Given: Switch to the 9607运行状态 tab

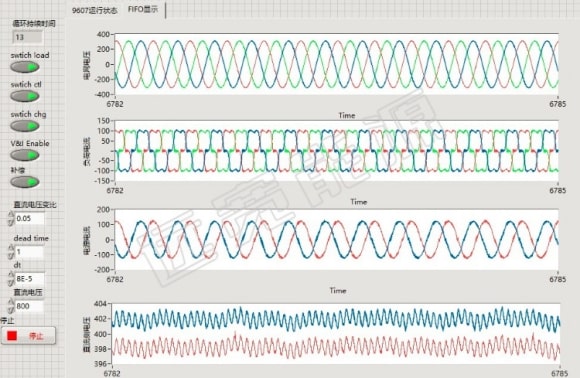Looking at the screenshot, I should point(95,10).
